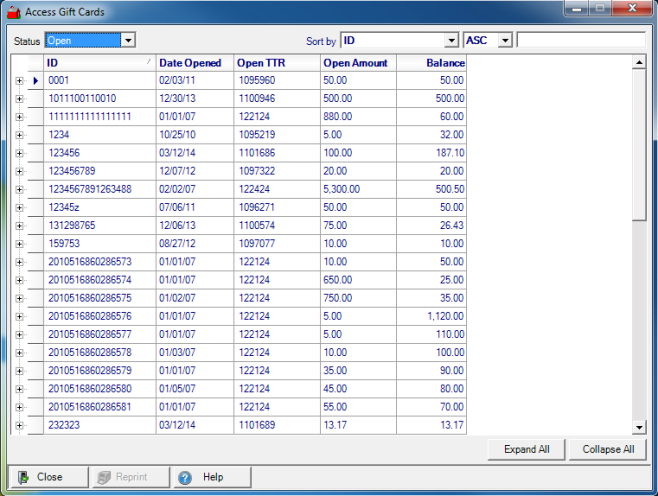
Task: Expand row for gift card 232323
Action: pos(18,426)
